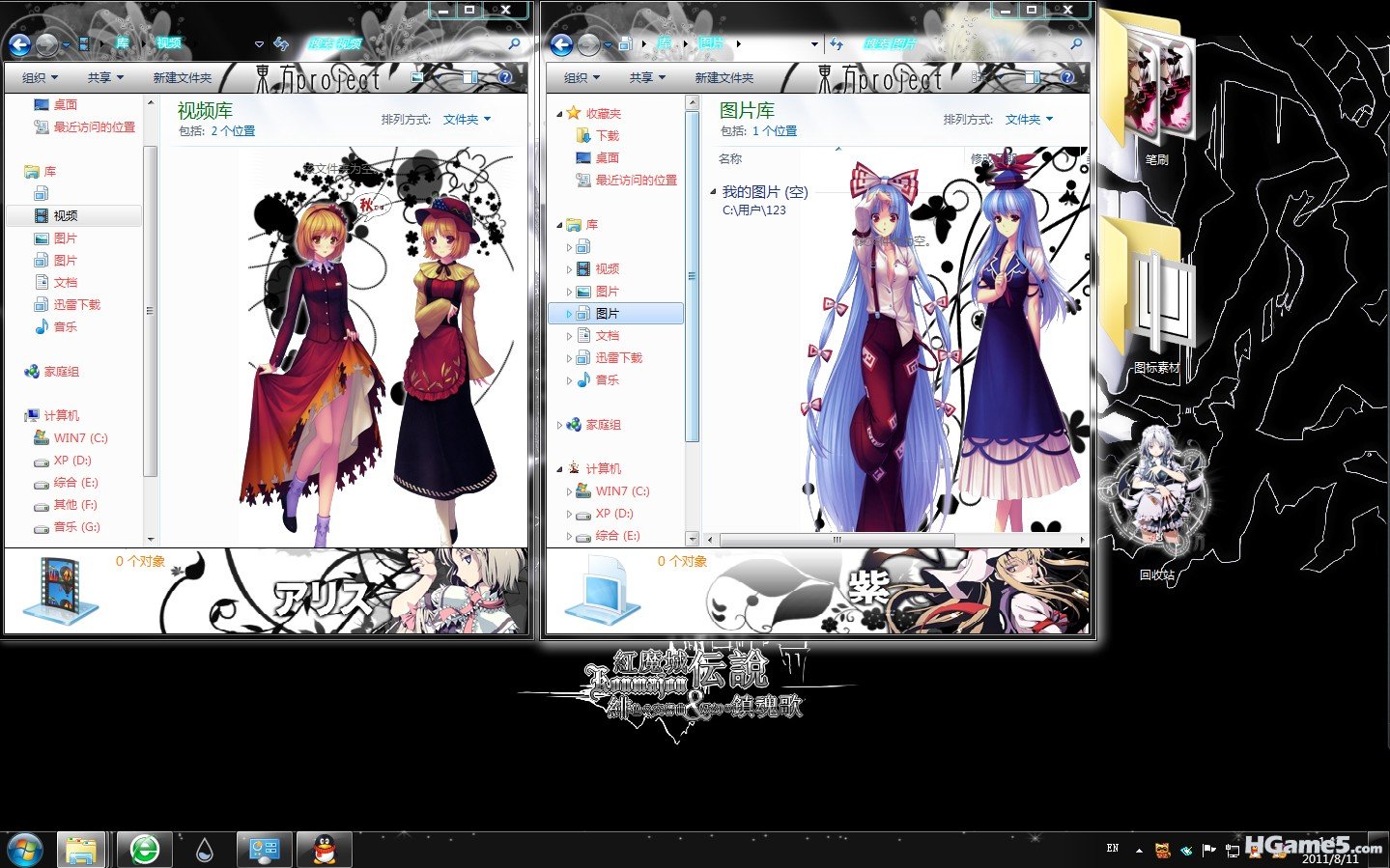Collapse the 我的图片 (空) group

coord(713,191)
